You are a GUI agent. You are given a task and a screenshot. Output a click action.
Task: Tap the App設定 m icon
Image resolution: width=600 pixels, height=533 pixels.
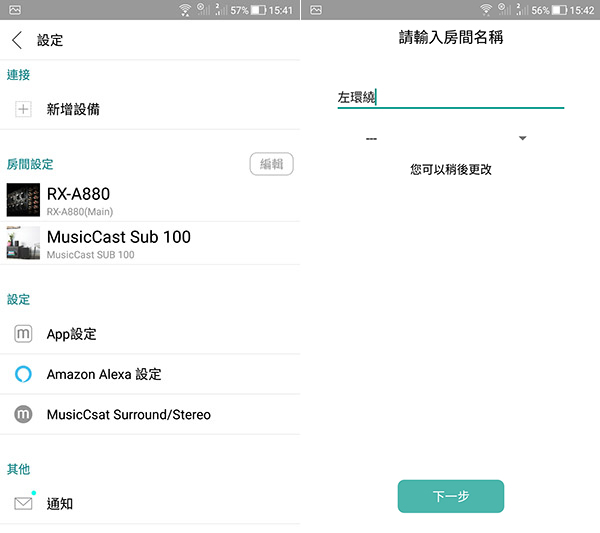(23, 334)
